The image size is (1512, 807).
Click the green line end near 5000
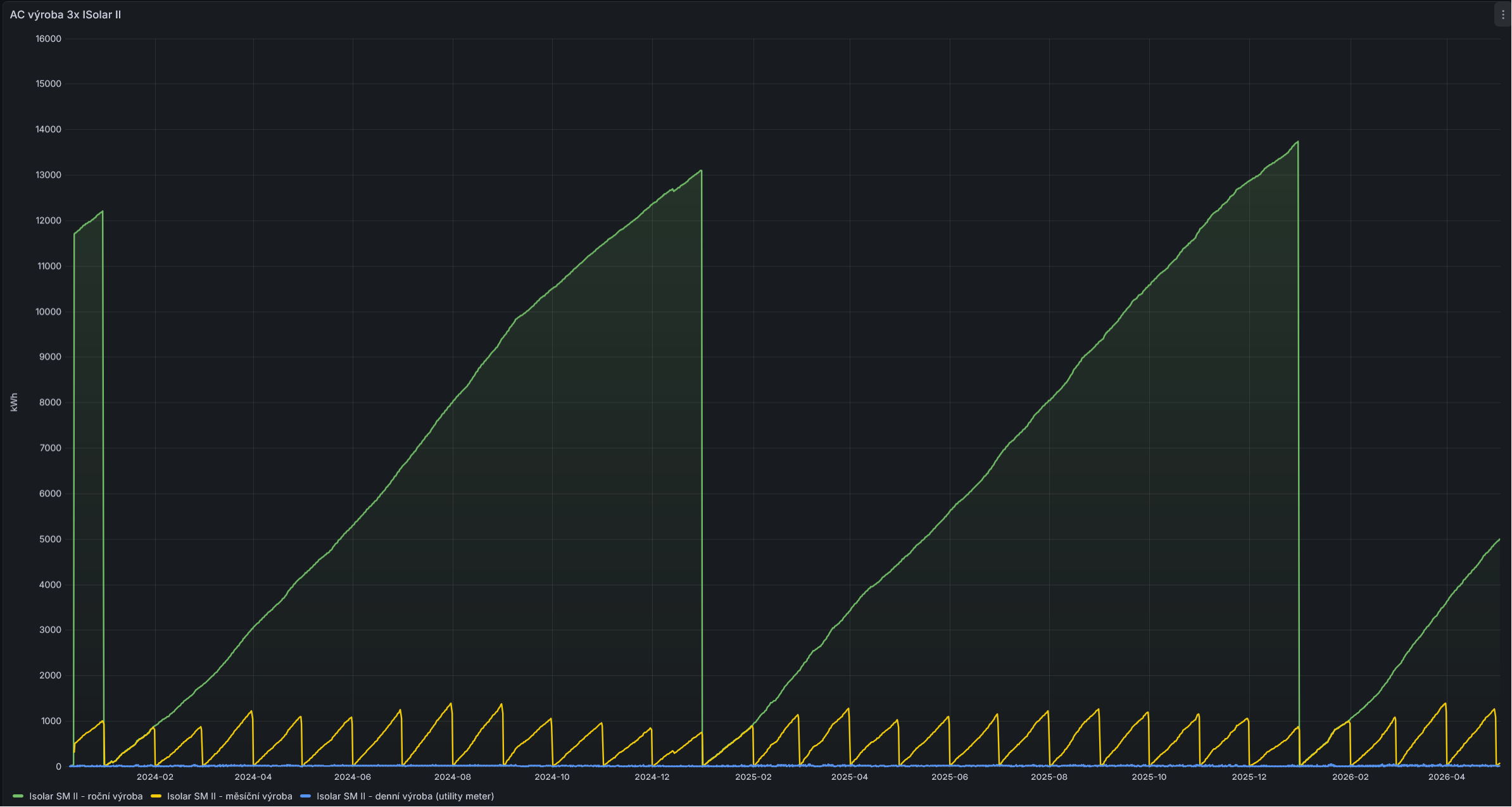point(1499,539)
